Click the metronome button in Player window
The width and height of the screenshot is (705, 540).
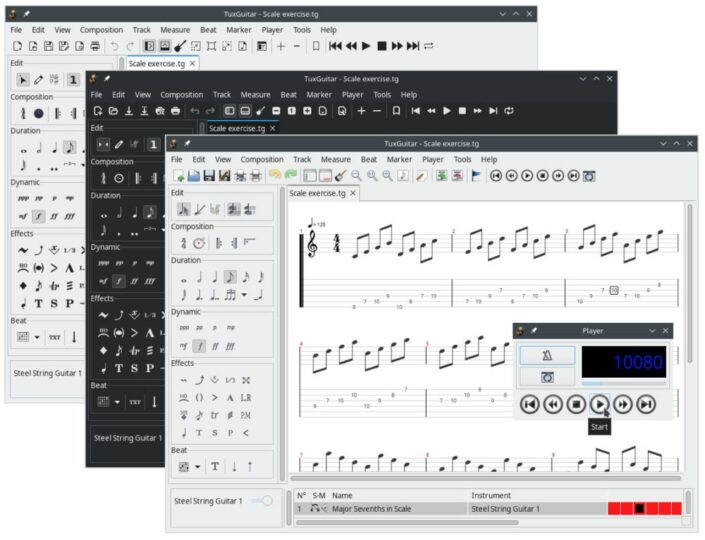[547, 356]
